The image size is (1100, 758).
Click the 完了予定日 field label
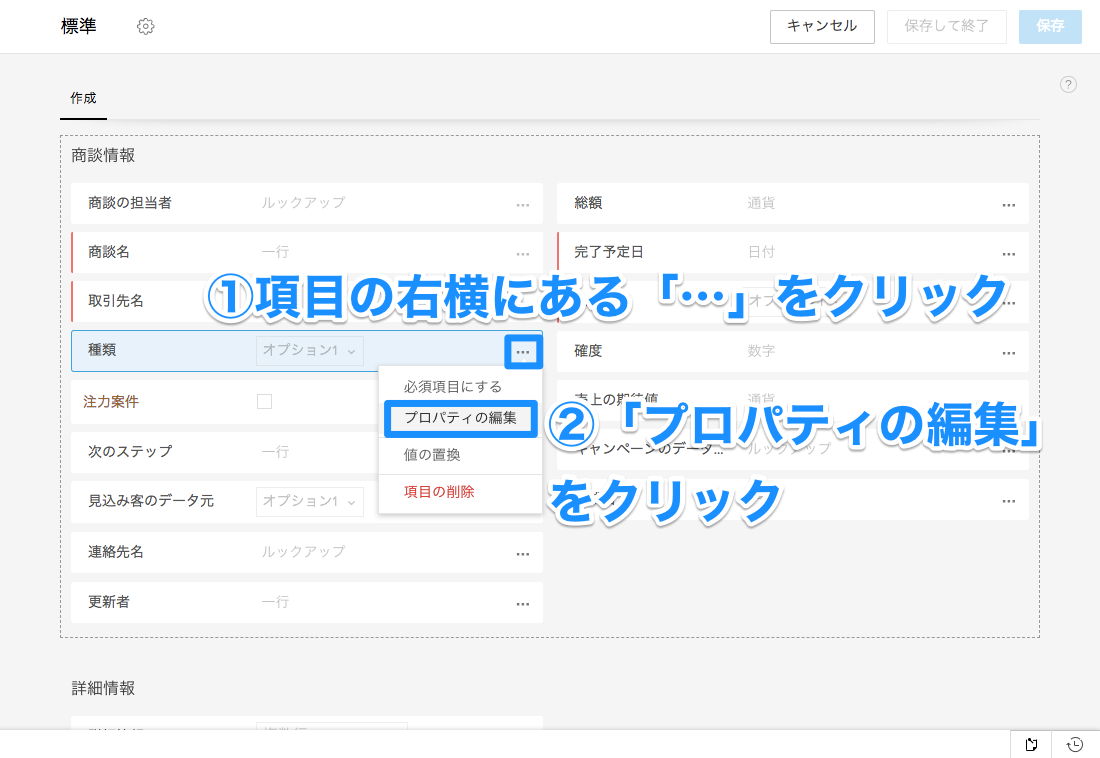[609, 252]
